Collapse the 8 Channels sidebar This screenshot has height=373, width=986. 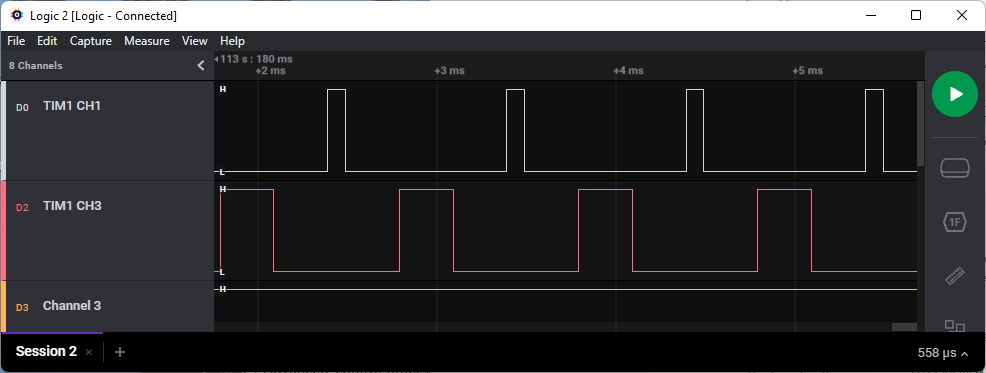click(x=201, y=65)
